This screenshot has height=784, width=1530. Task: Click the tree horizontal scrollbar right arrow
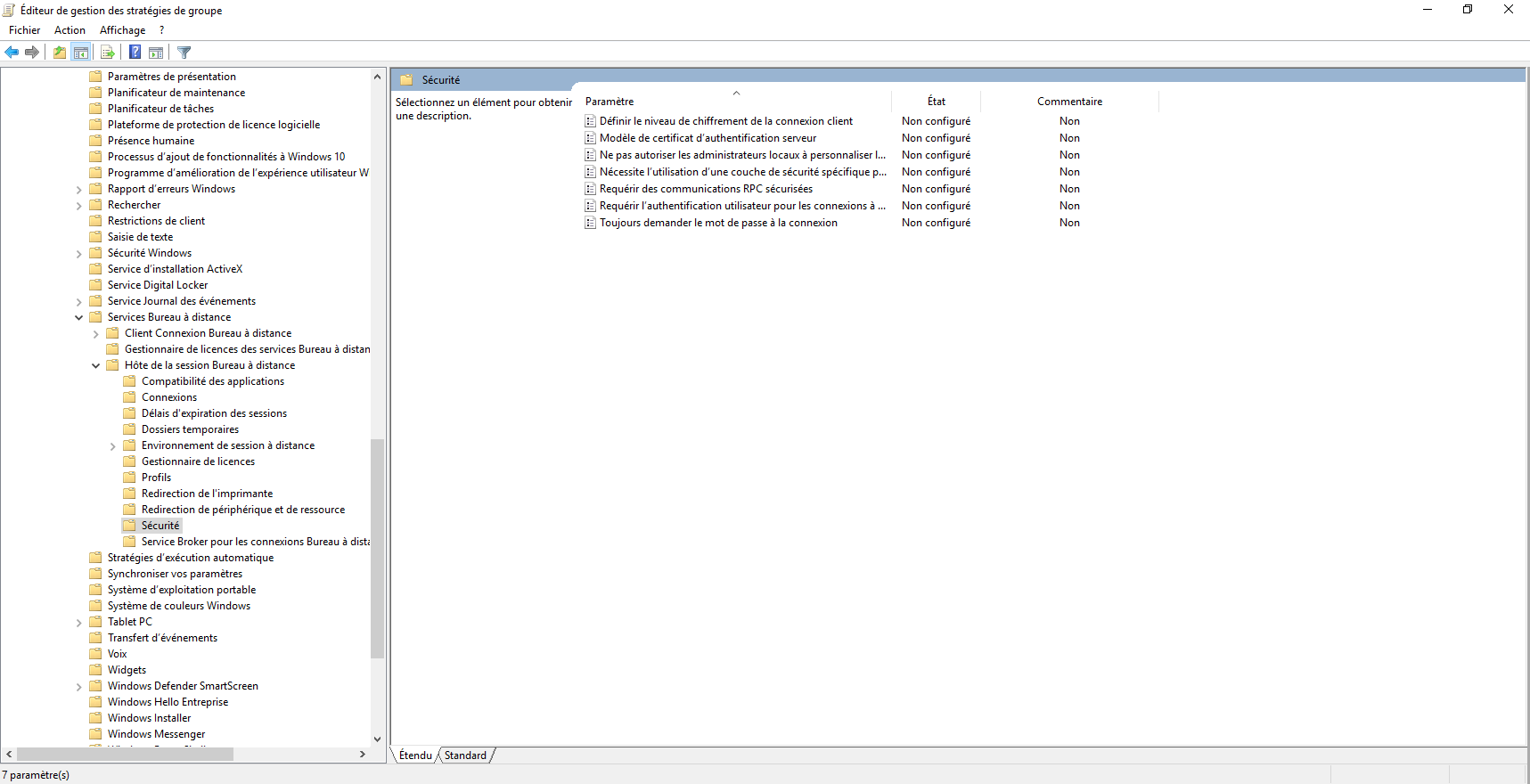pyautogui.click(x=362, y=755)
